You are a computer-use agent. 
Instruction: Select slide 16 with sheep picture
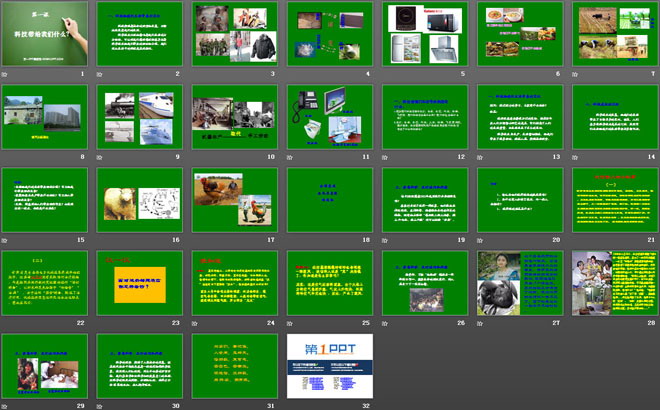pos(137,199)
